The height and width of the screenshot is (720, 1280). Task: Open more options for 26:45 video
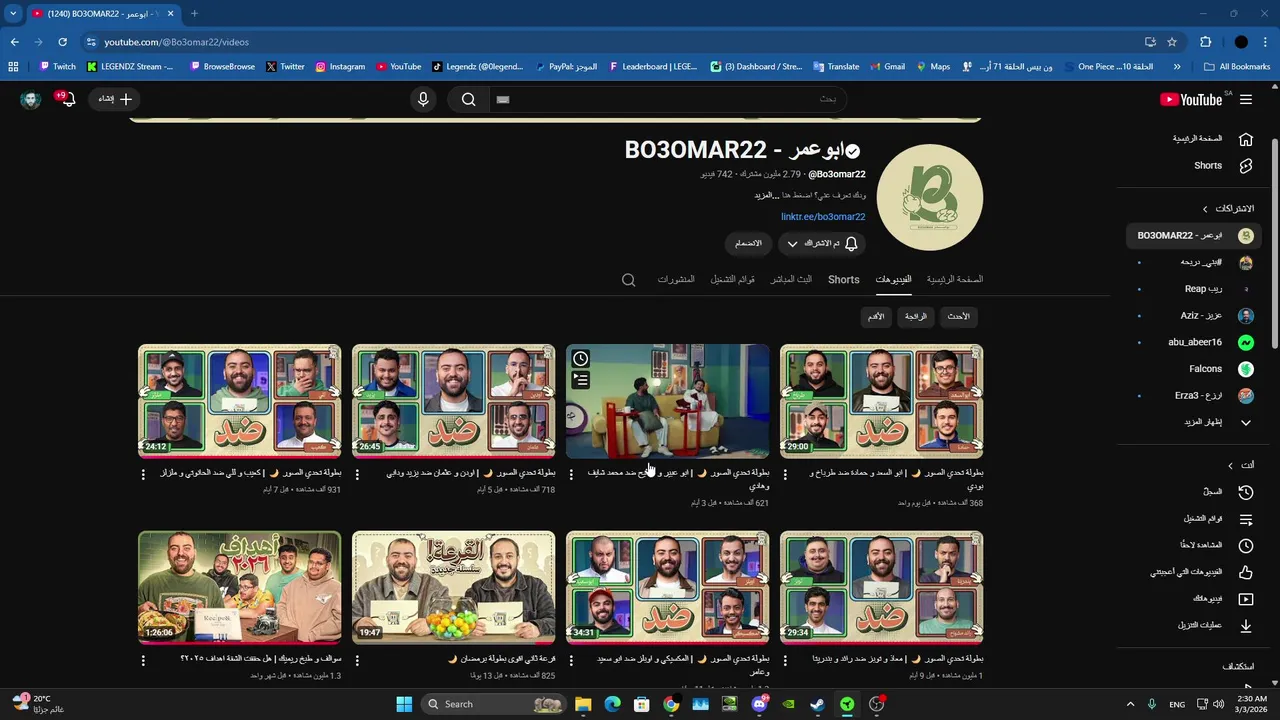pos(357,475)
